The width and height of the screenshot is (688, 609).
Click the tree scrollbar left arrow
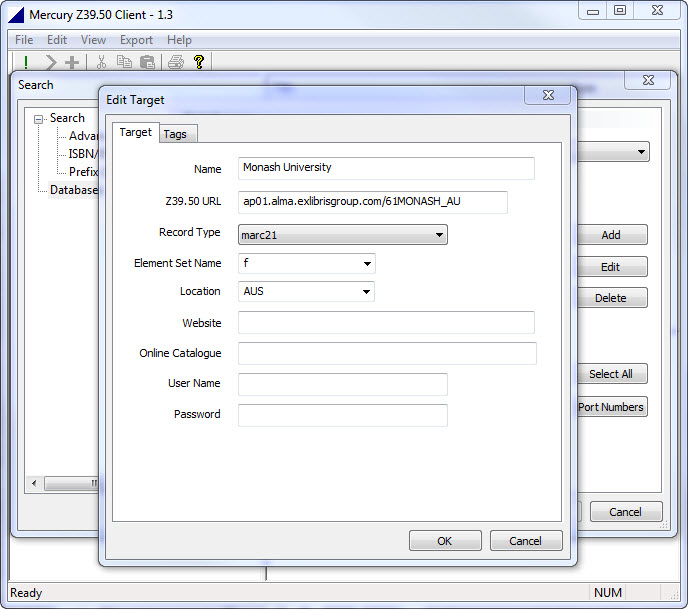tap(34, 484)
